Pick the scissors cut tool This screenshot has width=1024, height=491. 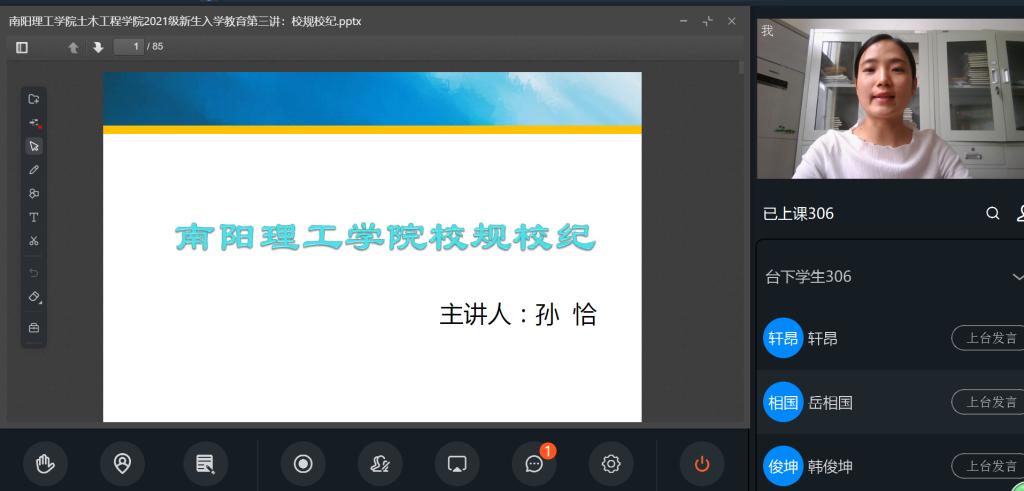(34, 241)
